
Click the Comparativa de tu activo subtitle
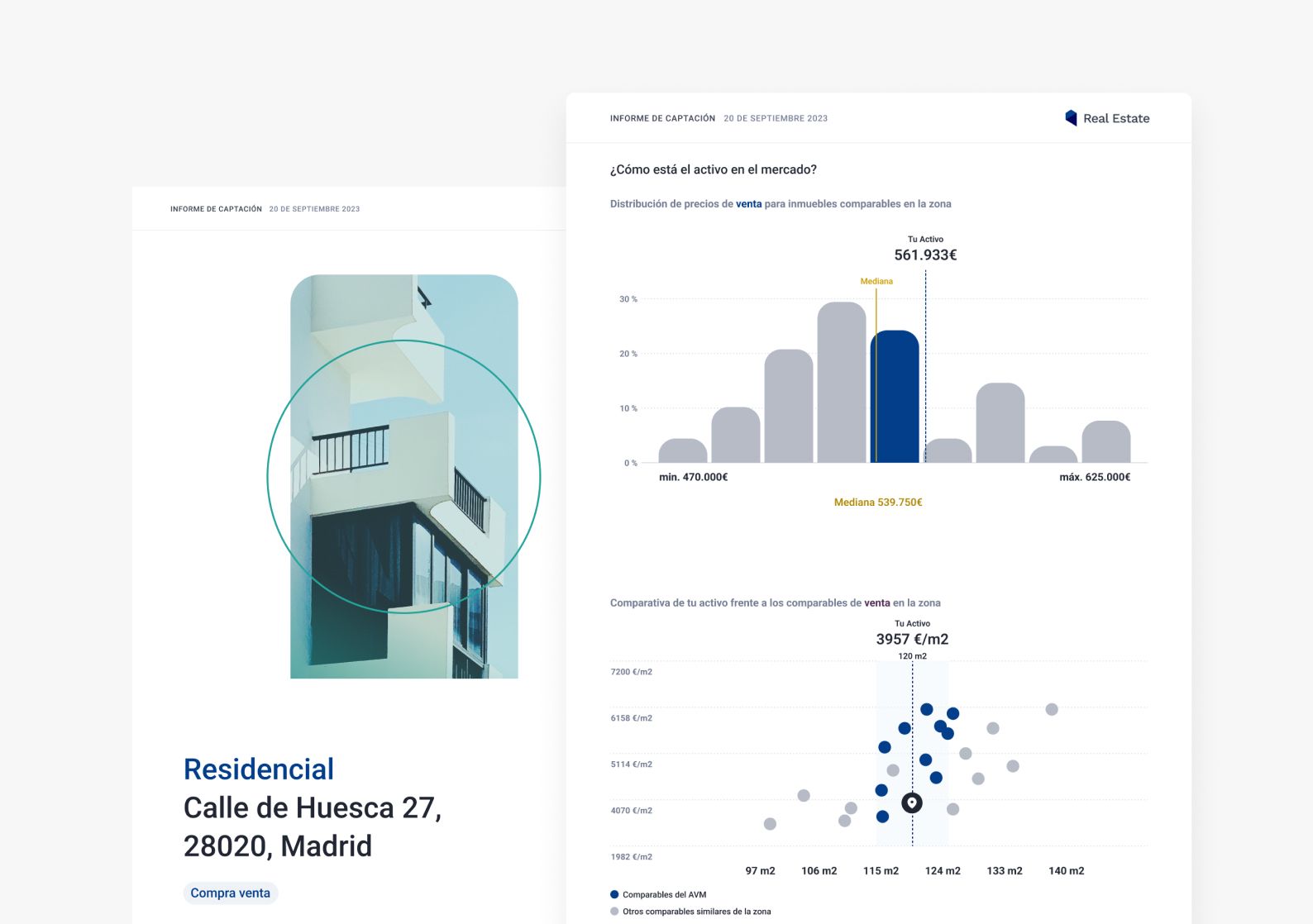776,603
